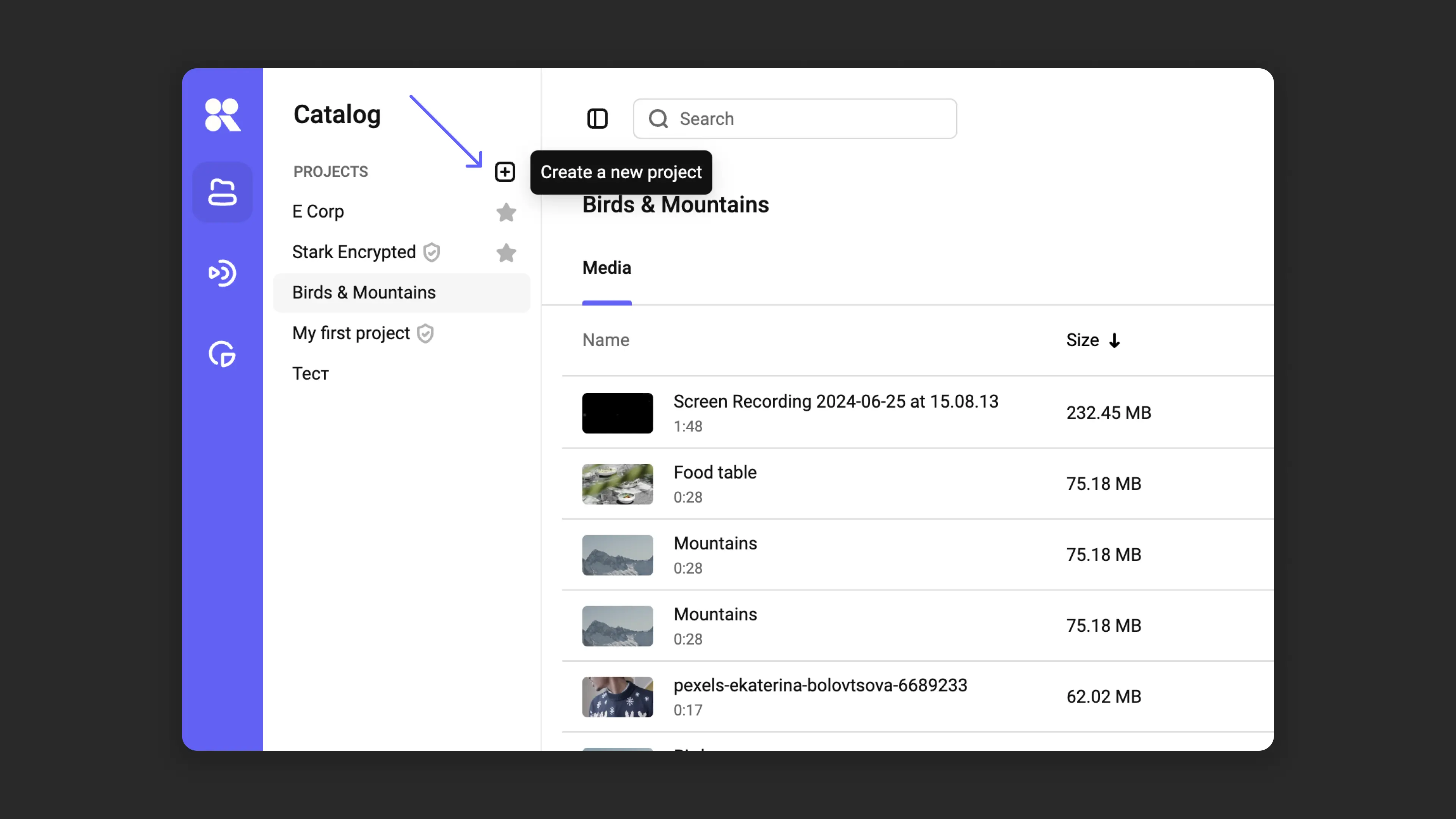Open the E Corp project

point(318,212)
